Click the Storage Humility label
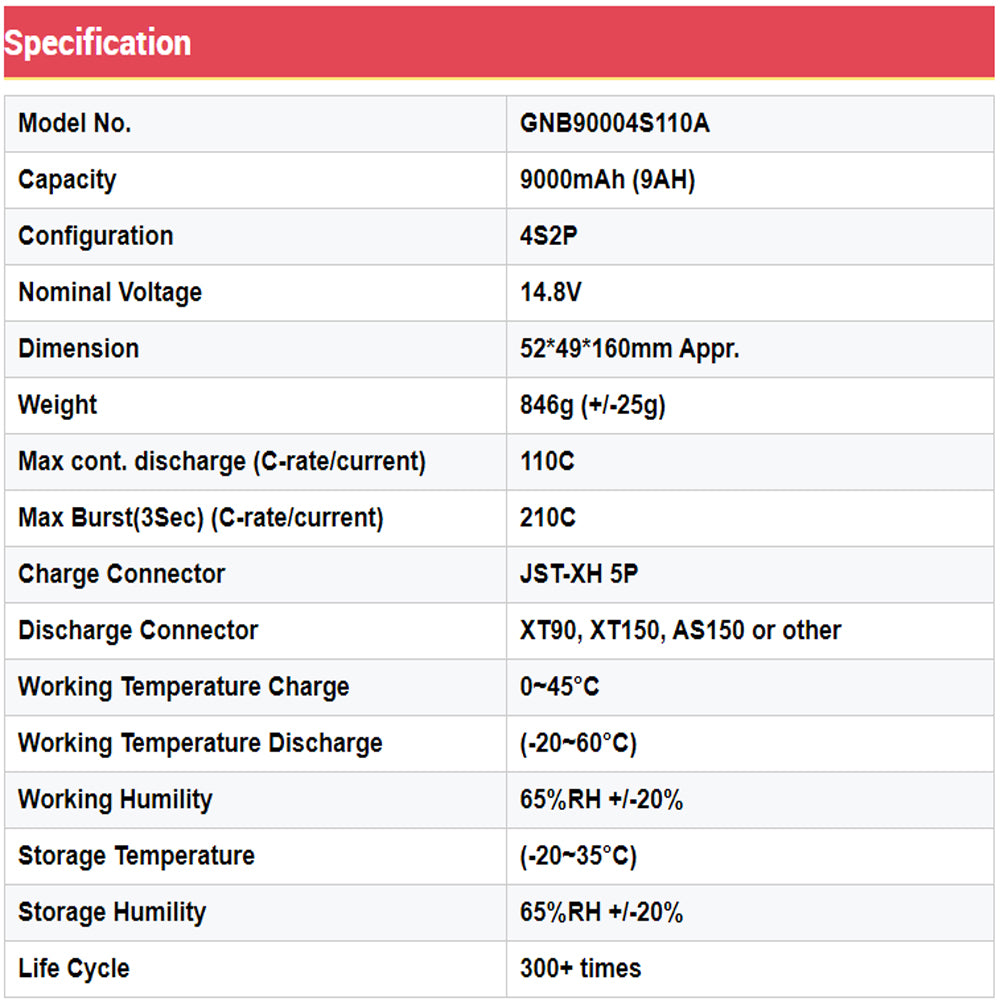This screenshot has width=1000, height=1000. [x=112, y=912]
